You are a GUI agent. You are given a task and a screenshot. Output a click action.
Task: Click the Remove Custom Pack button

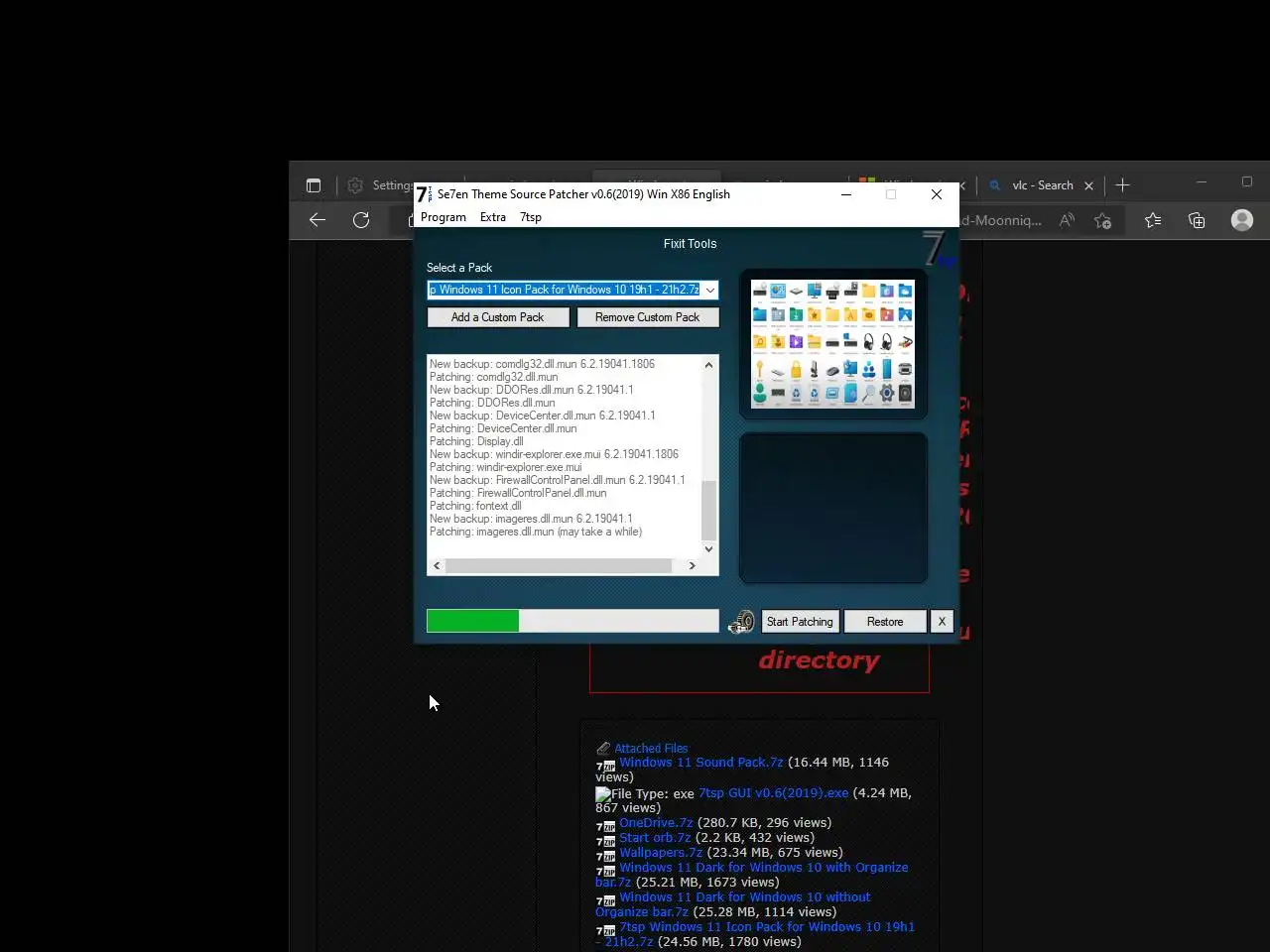tap(648, 317)
